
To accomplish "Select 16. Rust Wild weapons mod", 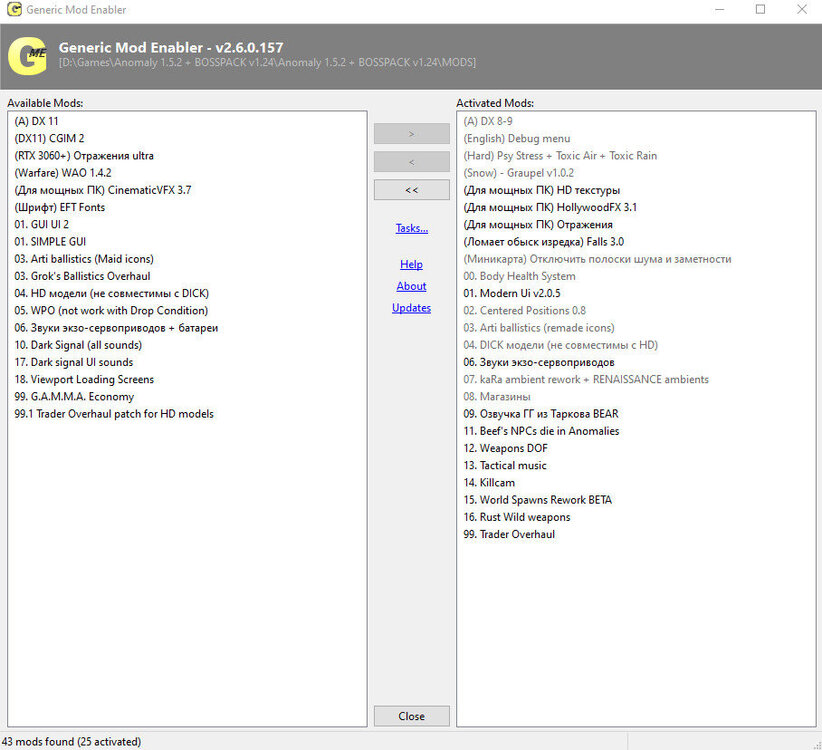I will [x=517, y=517].
